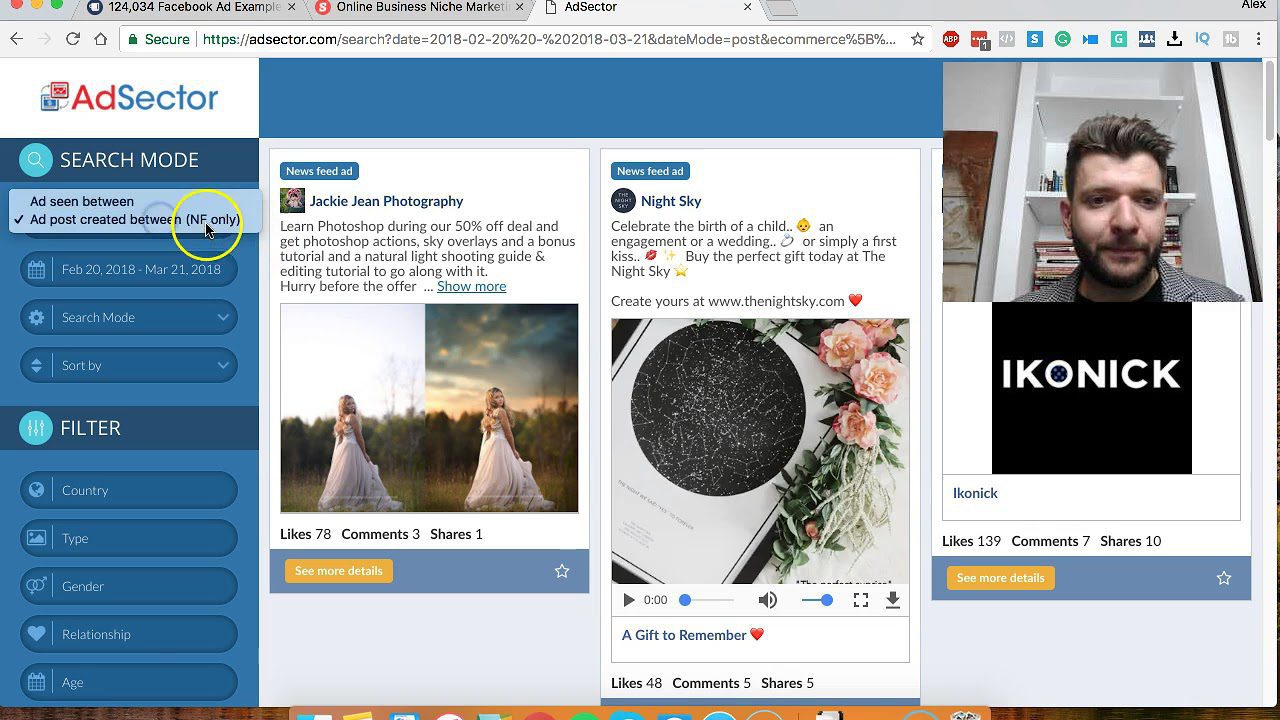
Task: Expand the Sort by dropdown
Action: [129, 365]
